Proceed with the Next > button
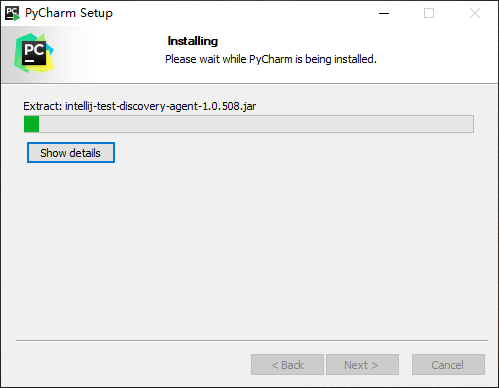 click(362, 365)
